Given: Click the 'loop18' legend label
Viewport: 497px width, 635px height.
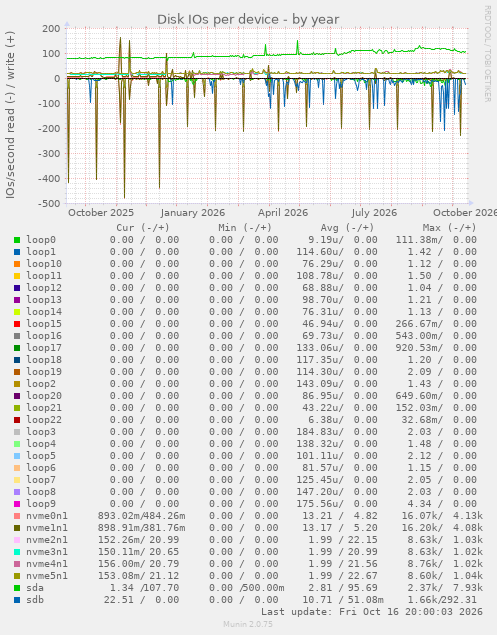Looking at the screenshot, I should 44,360.
